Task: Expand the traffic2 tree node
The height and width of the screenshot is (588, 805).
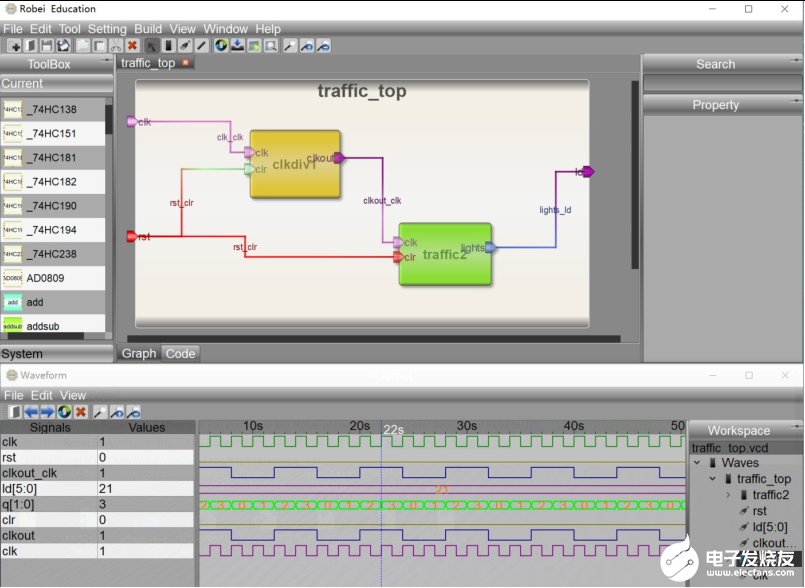Action: pos(728,495)
